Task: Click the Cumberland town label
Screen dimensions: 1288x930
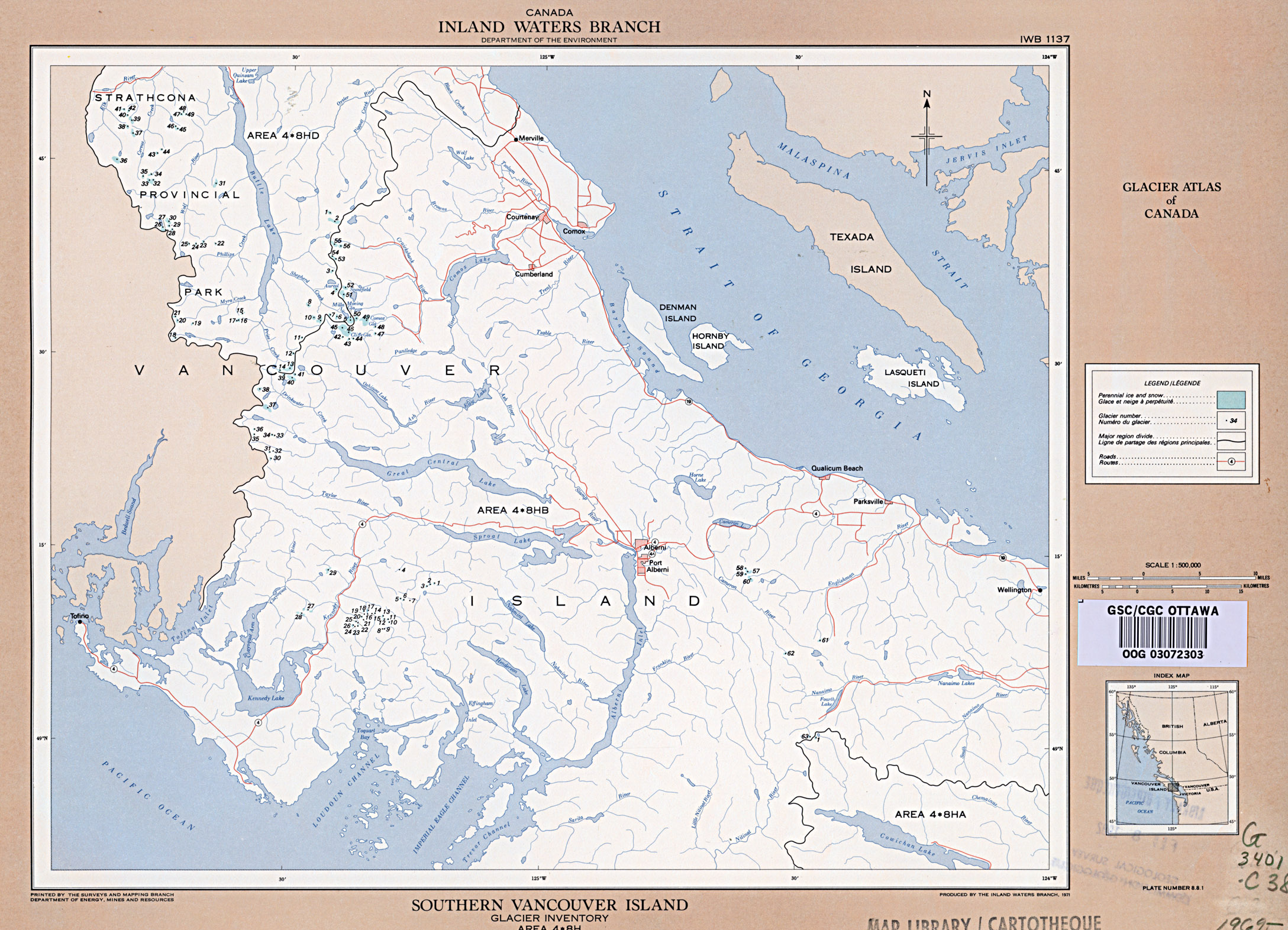Action: 534,274
